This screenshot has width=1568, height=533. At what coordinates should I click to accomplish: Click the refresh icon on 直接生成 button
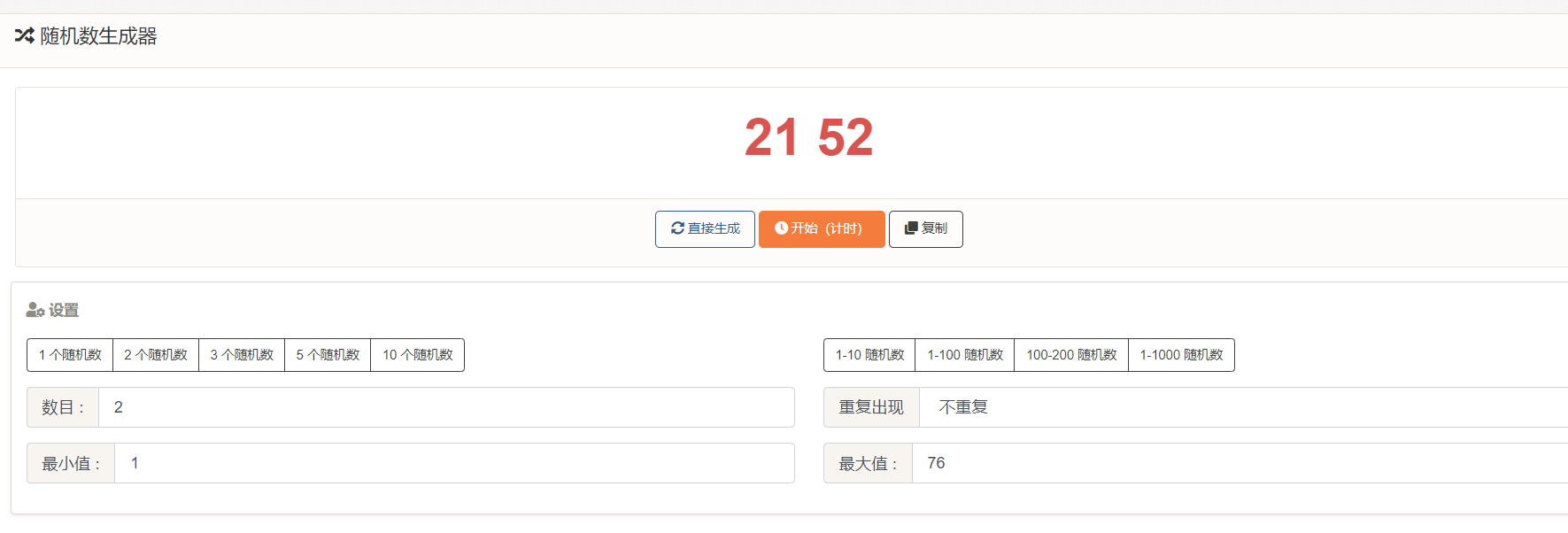coord(677,228)
